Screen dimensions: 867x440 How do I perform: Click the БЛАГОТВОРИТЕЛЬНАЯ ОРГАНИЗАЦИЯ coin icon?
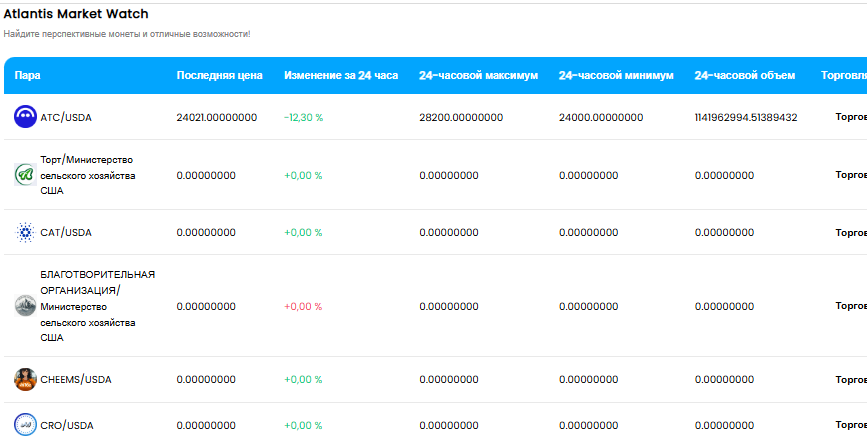25,306
